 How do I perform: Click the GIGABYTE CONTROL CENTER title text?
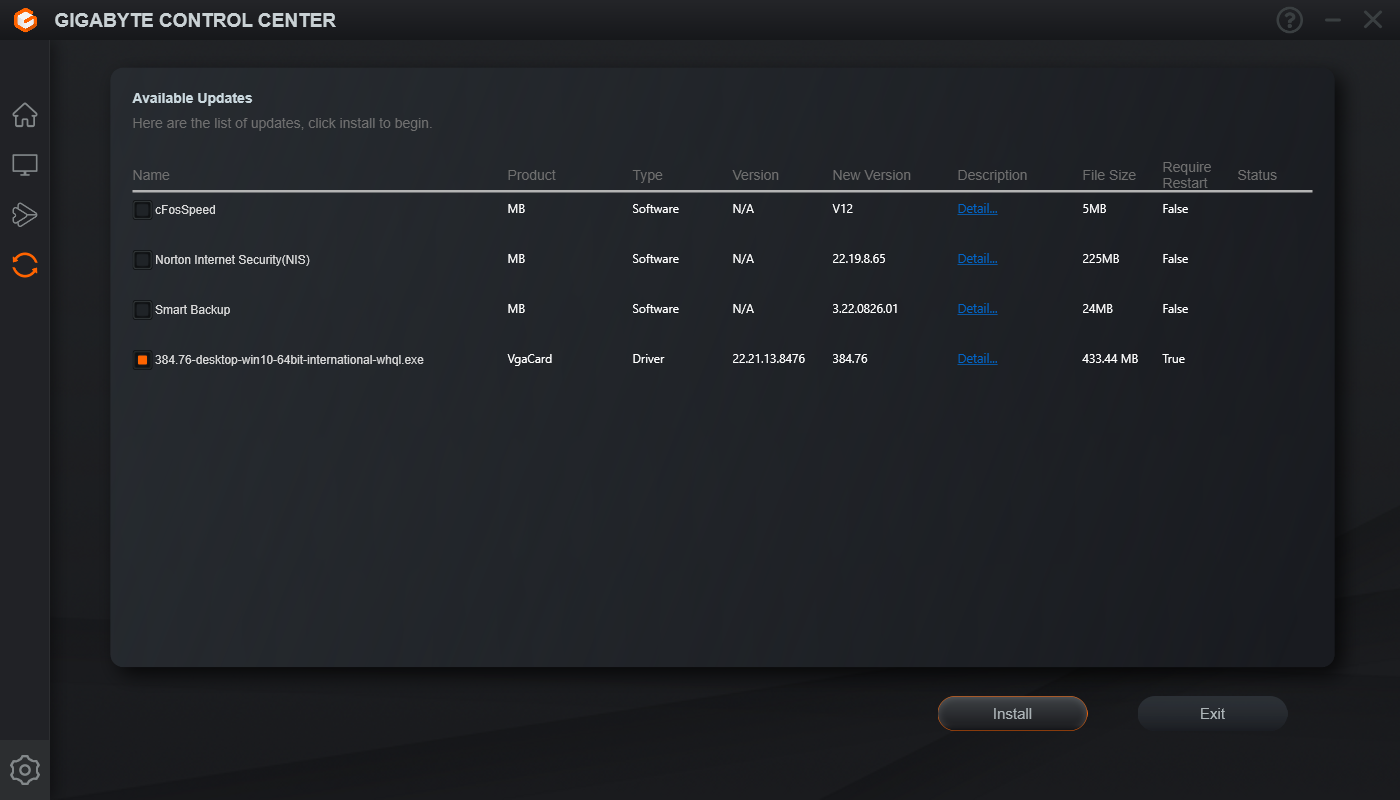click(x=195, y=20)
